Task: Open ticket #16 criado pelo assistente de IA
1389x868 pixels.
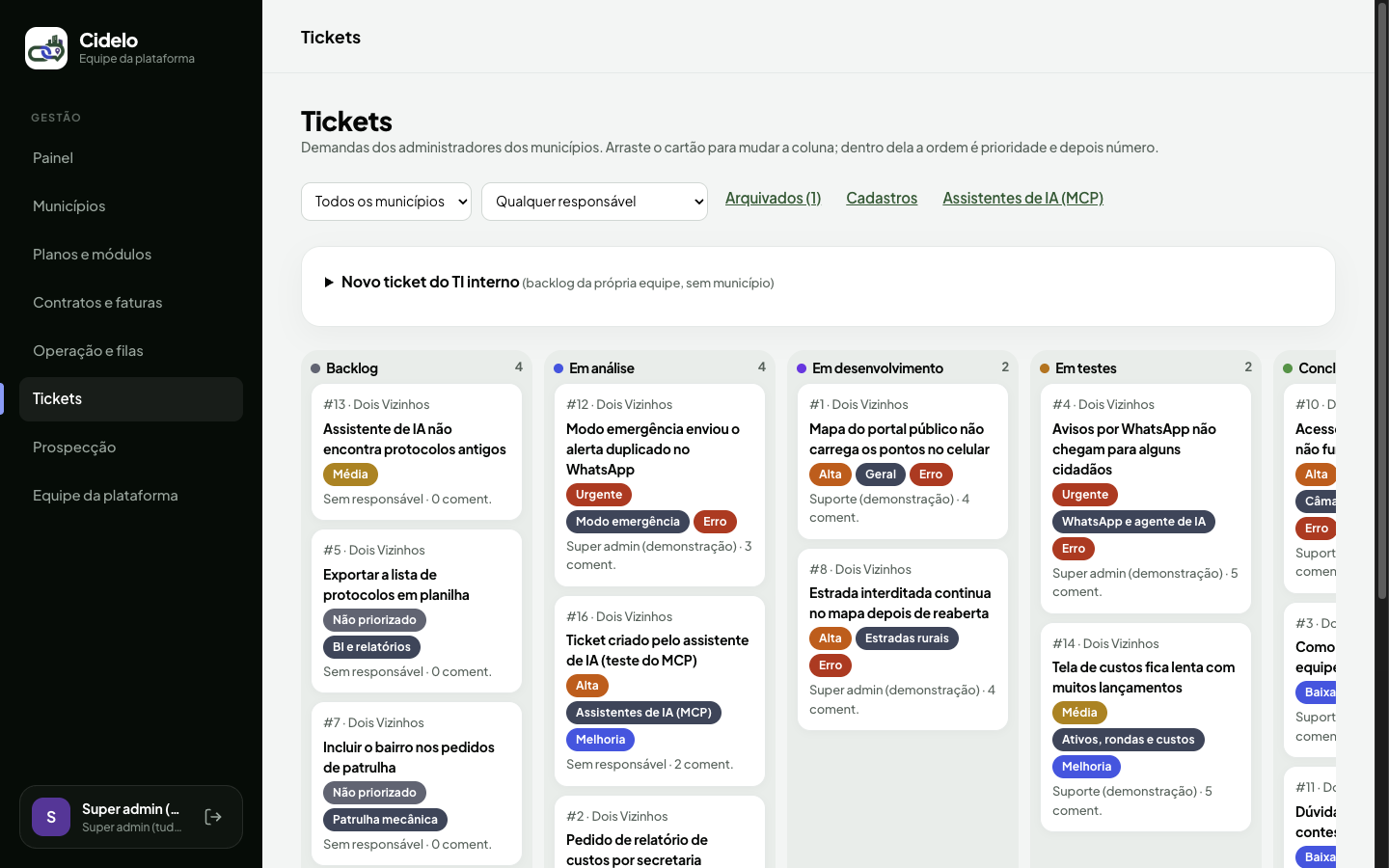Action: 660,691
